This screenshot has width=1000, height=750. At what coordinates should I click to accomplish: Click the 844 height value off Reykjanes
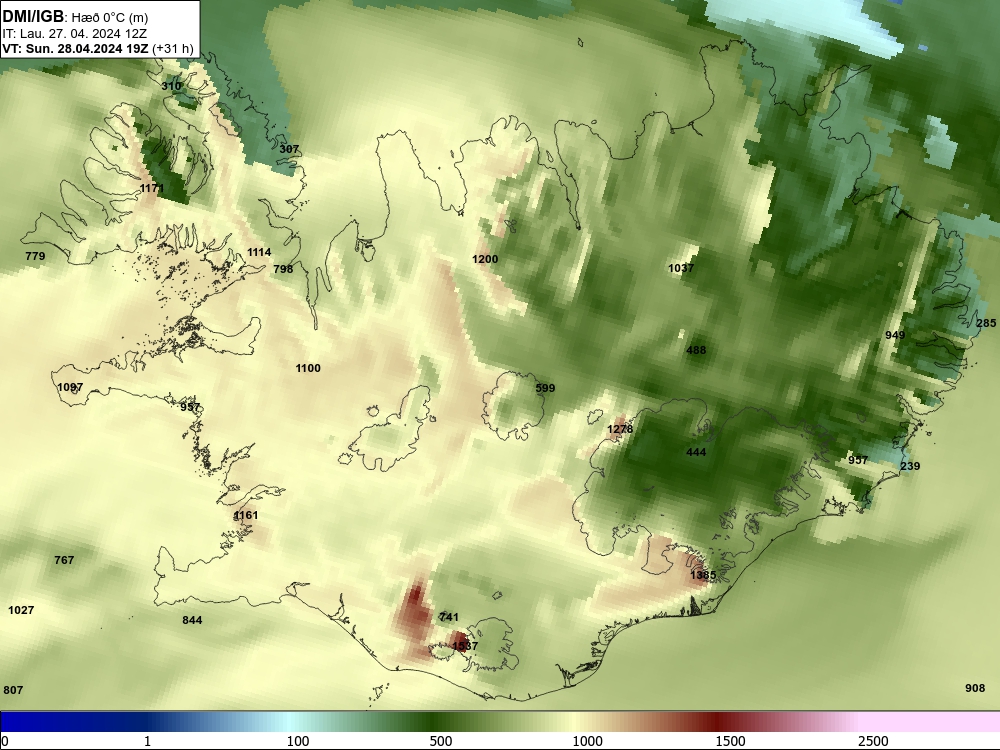(x=192, y=620)
